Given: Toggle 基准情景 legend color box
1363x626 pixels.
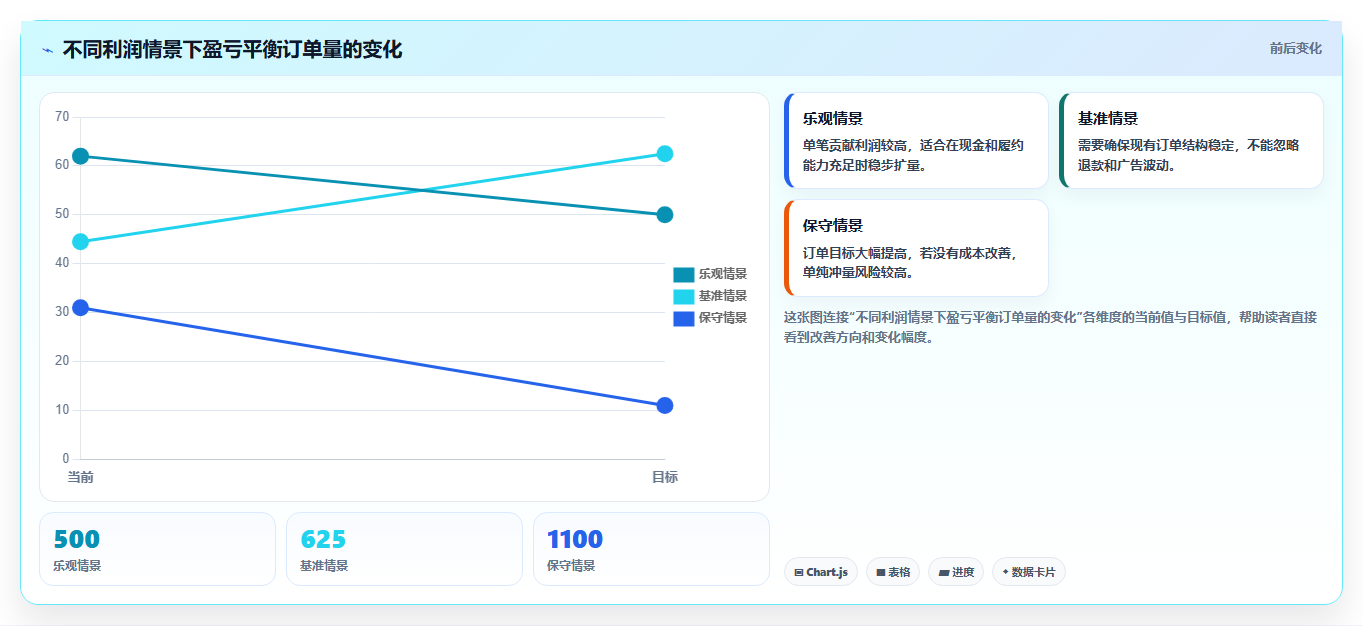Looking at the screenshot, I should (x=684, y=296).
